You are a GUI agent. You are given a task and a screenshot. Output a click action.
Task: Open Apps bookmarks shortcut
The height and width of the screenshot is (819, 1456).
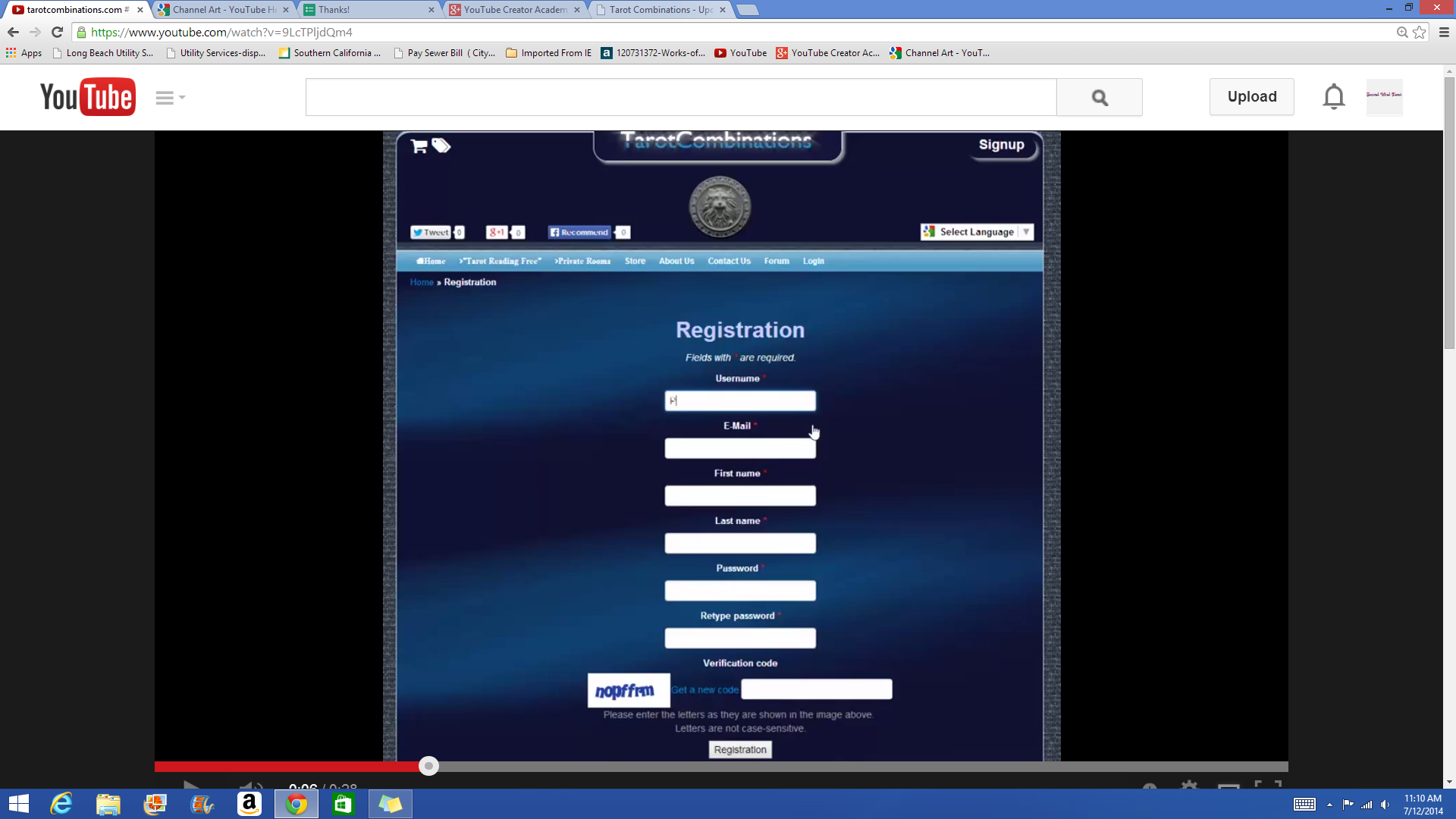point(24,53)
